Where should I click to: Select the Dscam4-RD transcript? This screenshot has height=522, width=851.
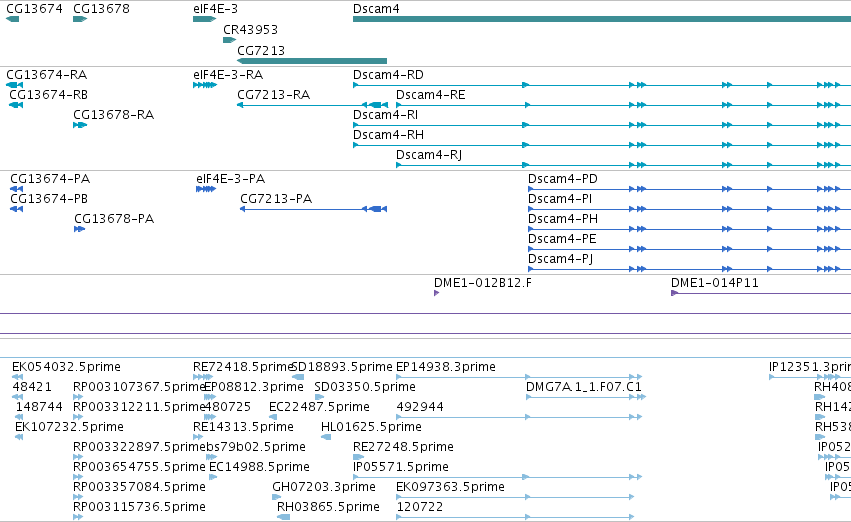(x=602, y=85)
